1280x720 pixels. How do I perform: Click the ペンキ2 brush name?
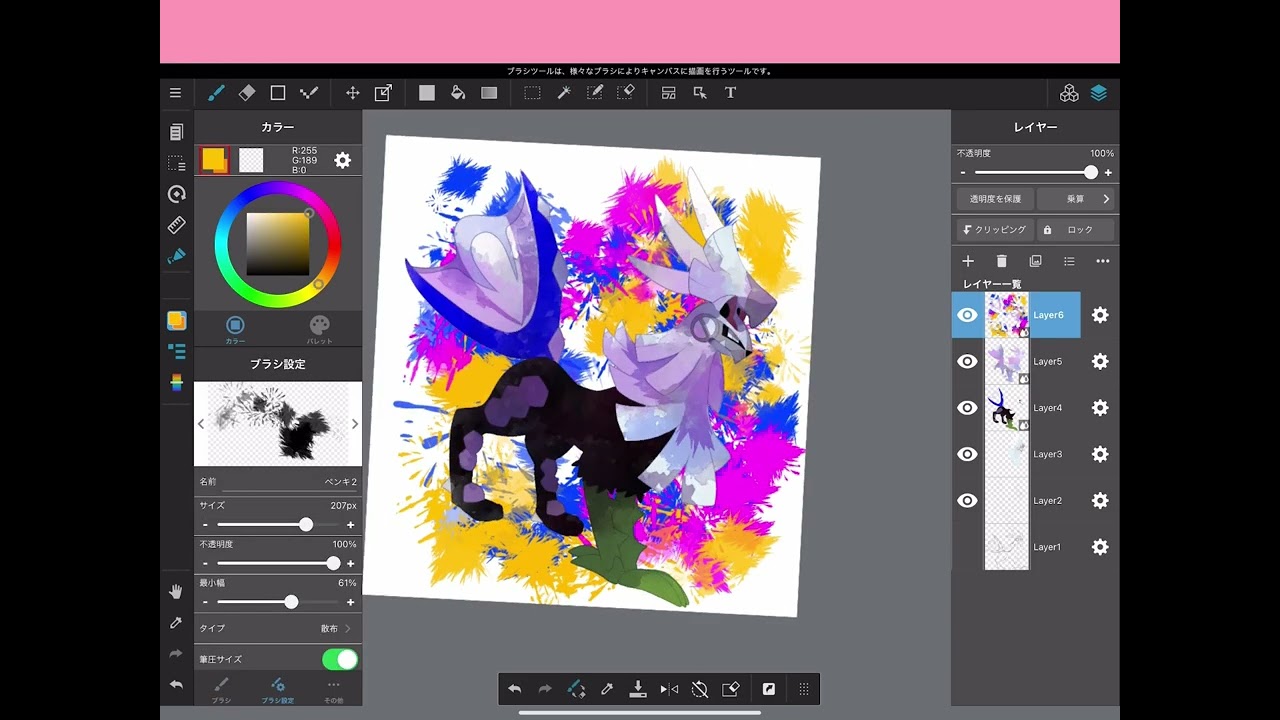coord(341,482)
